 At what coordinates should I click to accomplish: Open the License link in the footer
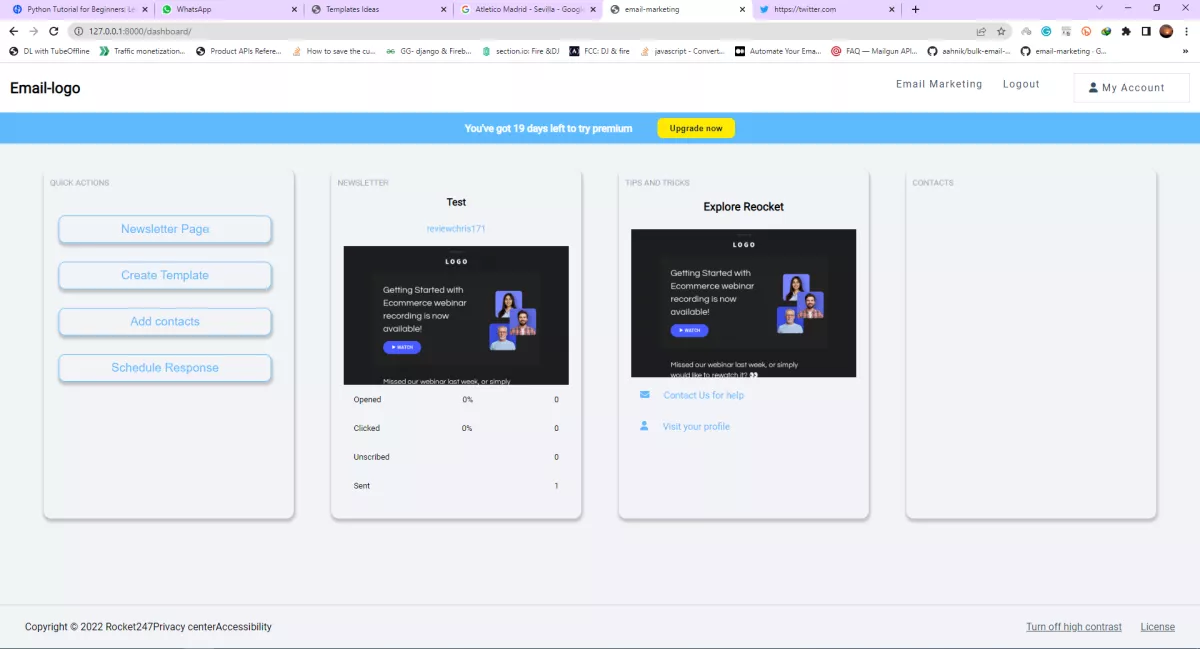tap(1157, 627)
